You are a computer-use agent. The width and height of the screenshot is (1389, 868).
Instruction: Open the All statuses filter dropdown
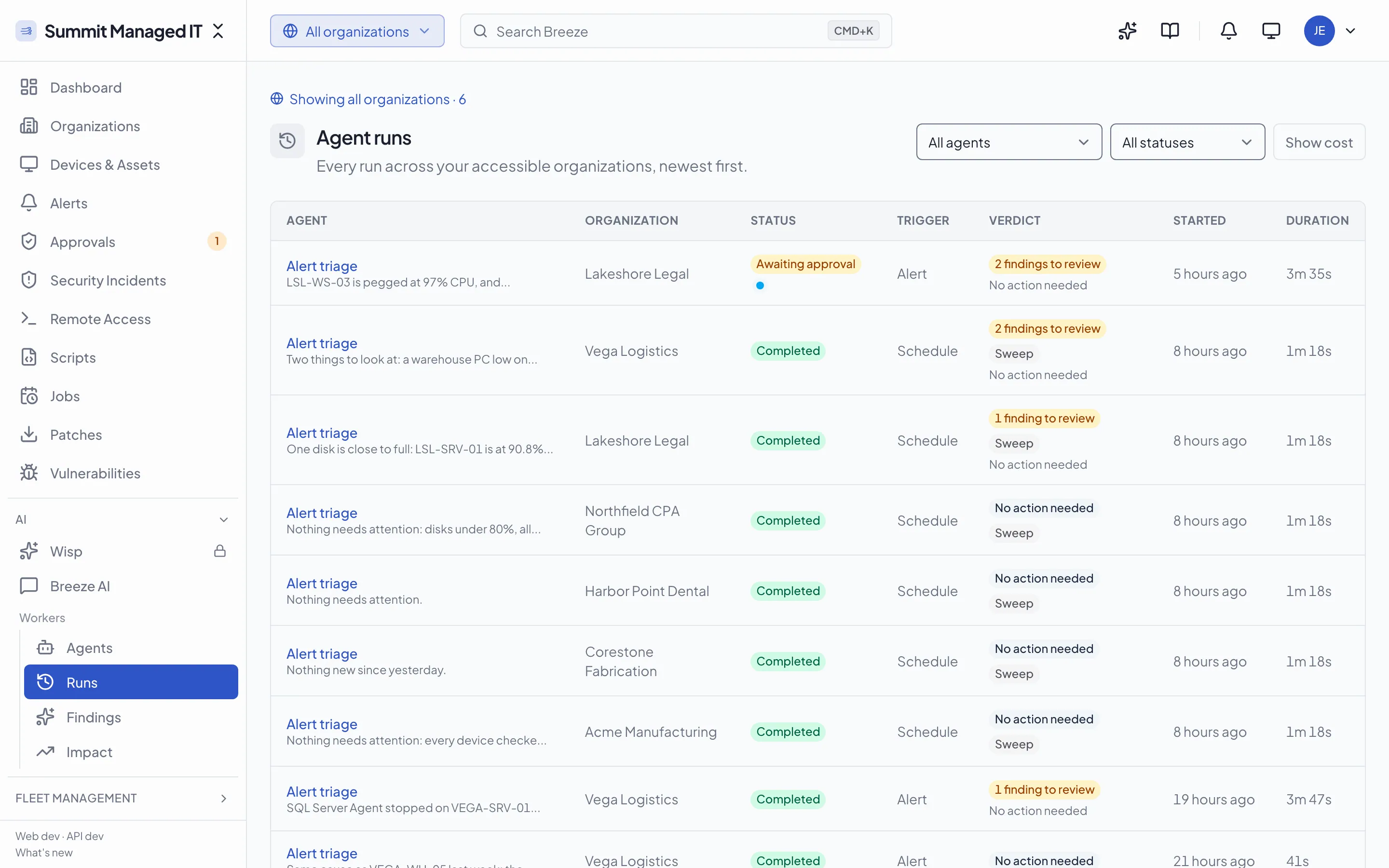click(x=1187, y=142)
